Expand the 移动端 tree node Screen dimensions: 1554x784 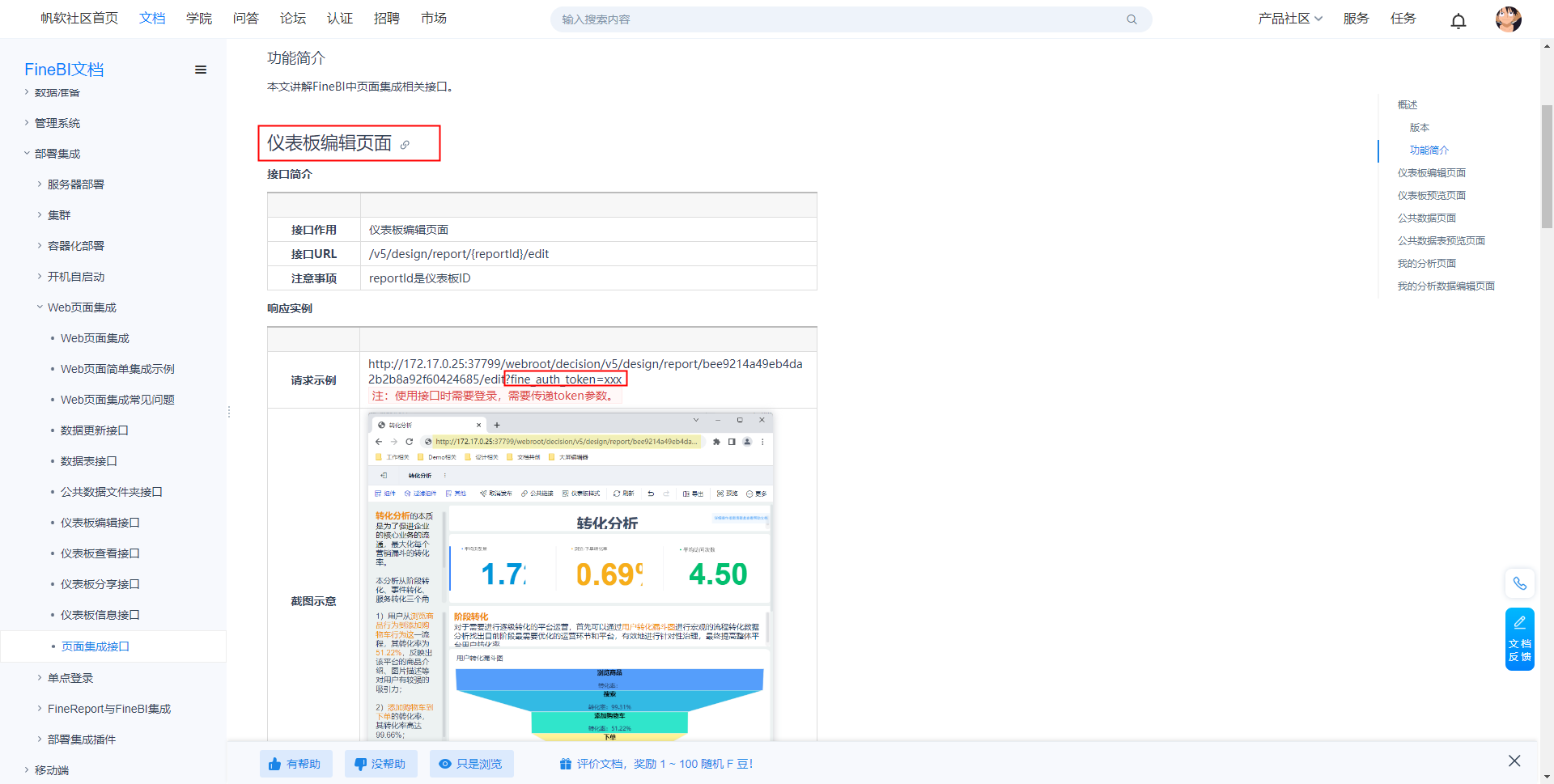[27, 770]
